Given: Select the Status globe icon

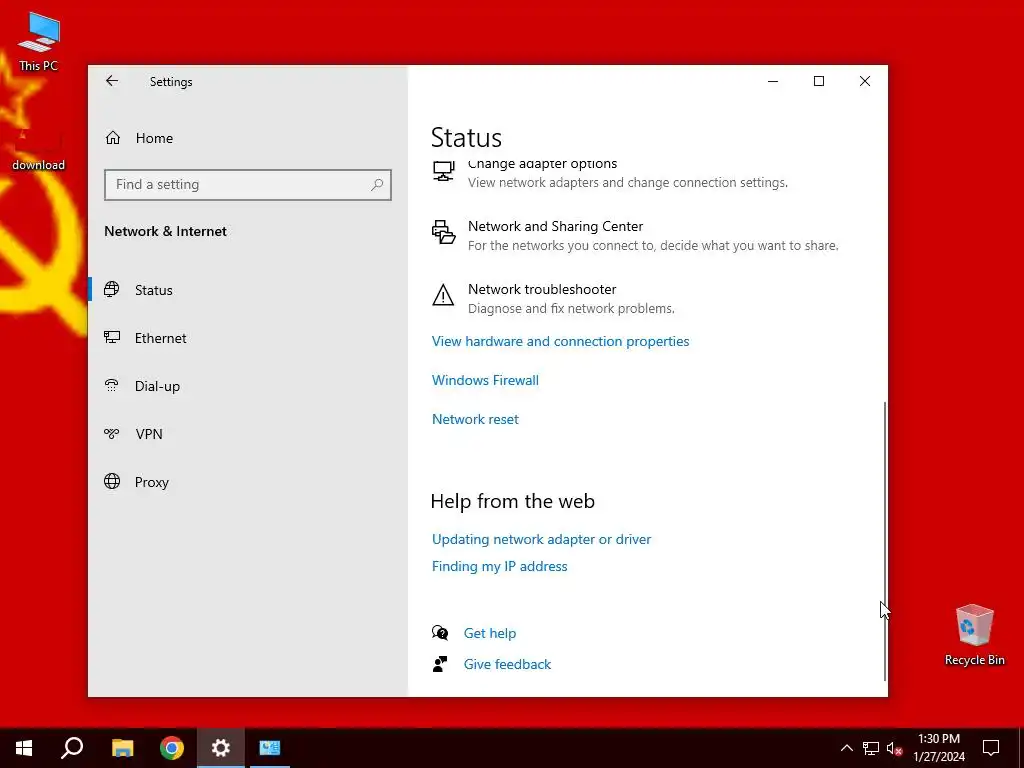Looking at the screenshot, I should point(112,289).
